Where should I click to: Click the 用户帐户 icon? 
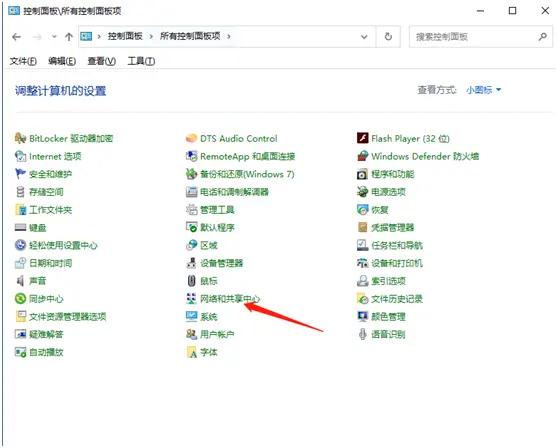191,334
